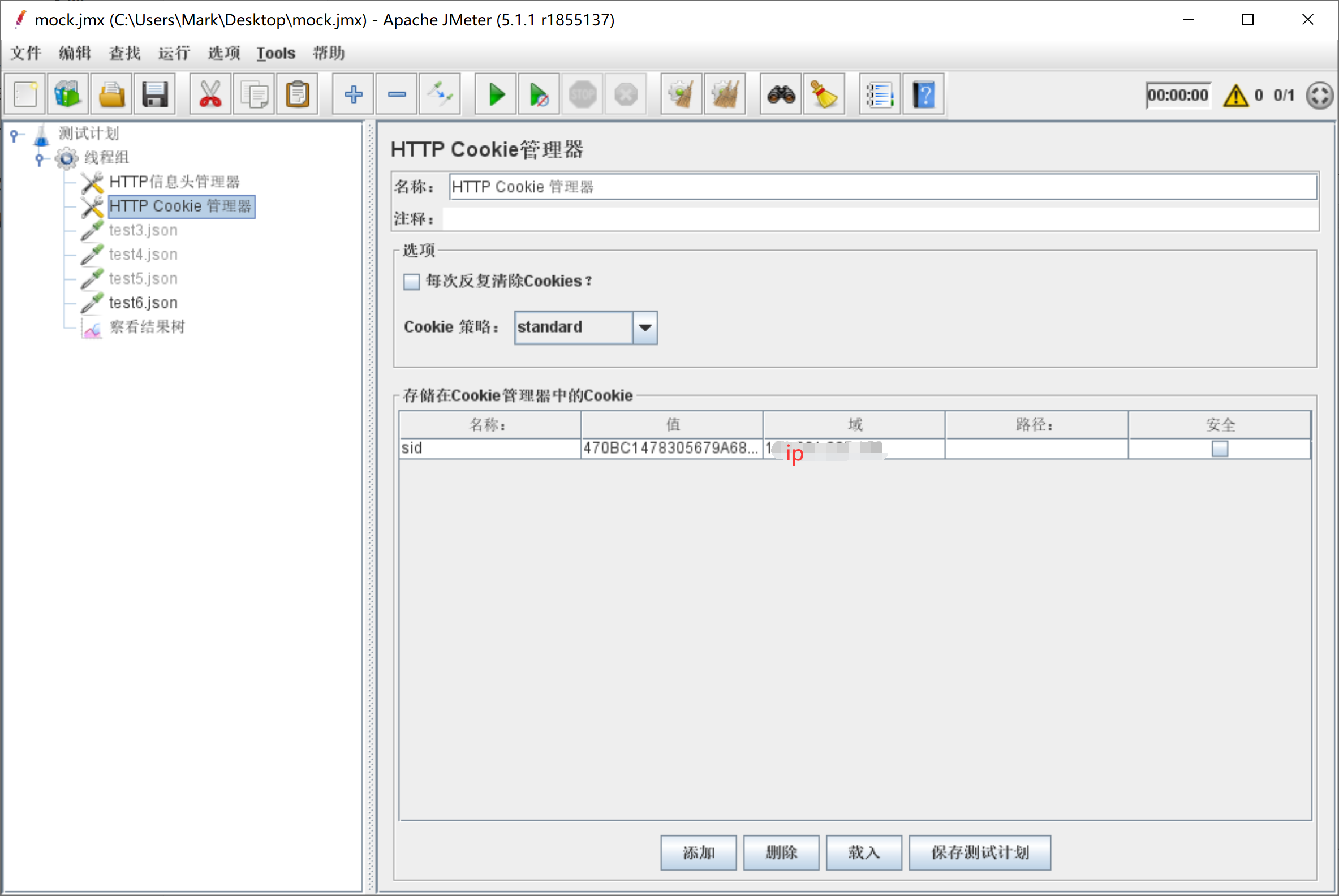Image resolution: width=1339 pixels, height=896 pixels.
Task: Click the New test plan icon
Action: (25, 94)
